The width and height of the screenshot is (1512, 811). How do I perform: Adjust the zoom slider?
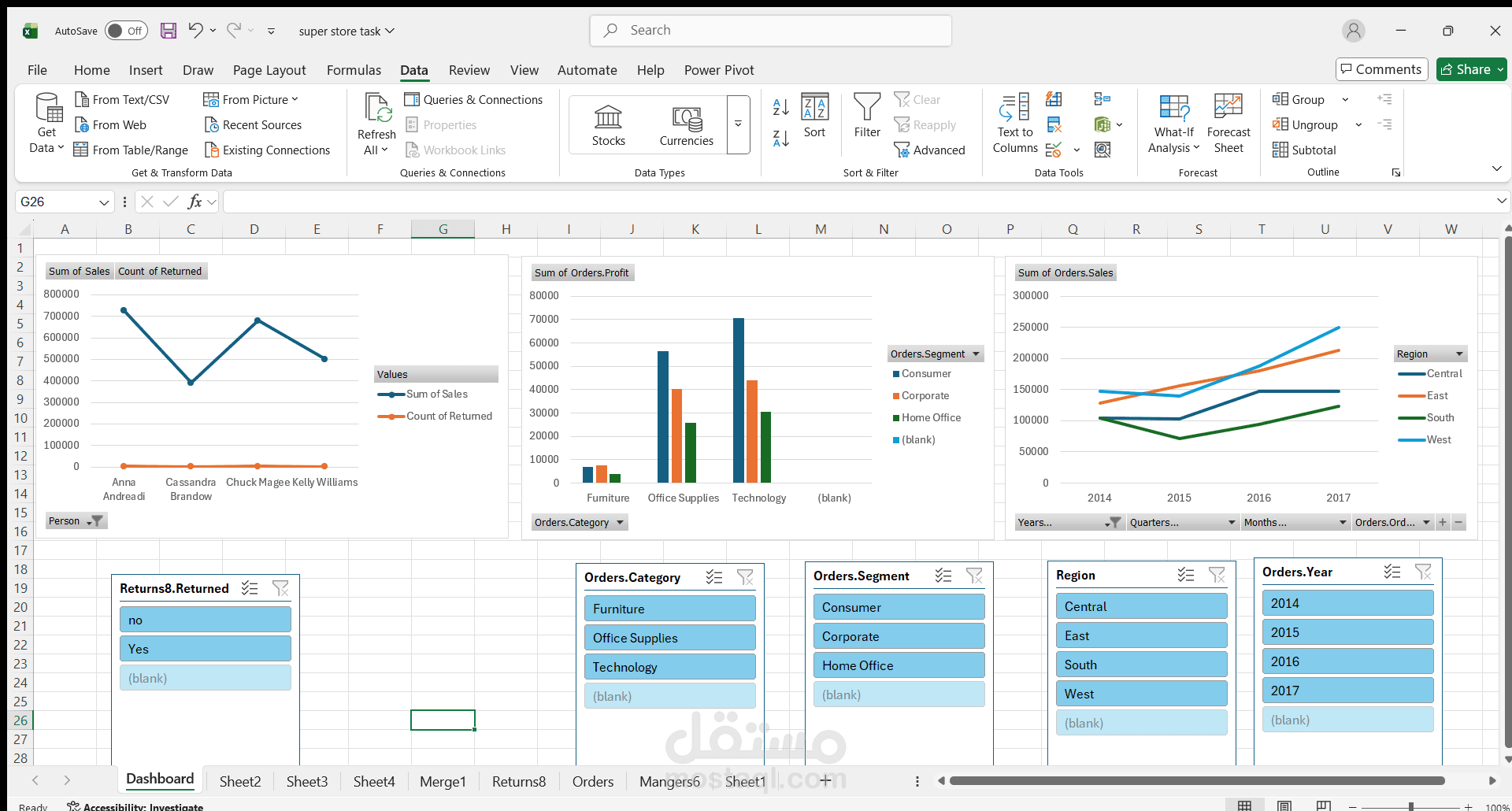pyautogui.click(x=1410, y=806)
